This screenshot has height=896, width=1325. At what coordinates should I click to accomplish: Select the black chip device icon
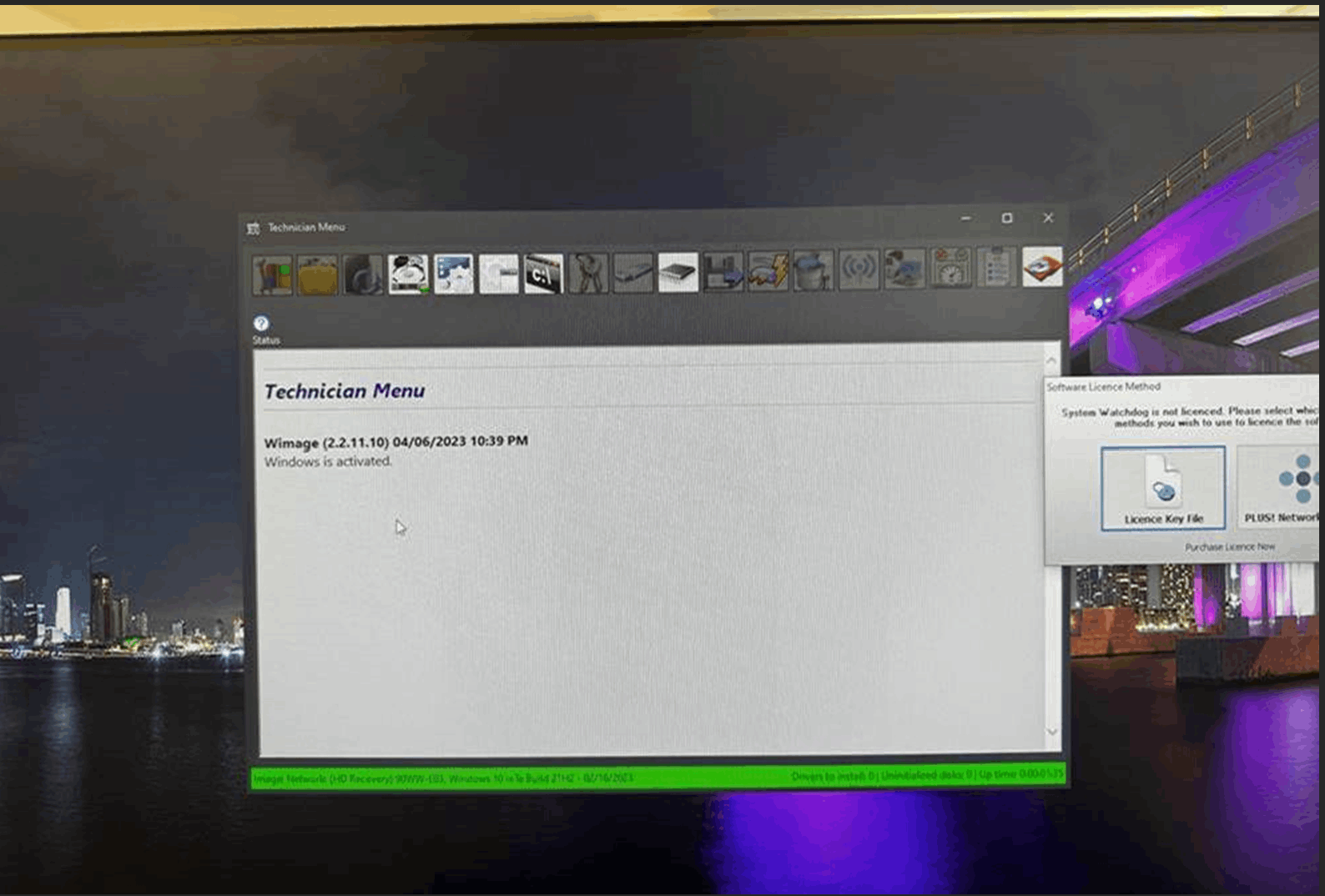click(678, 273)
